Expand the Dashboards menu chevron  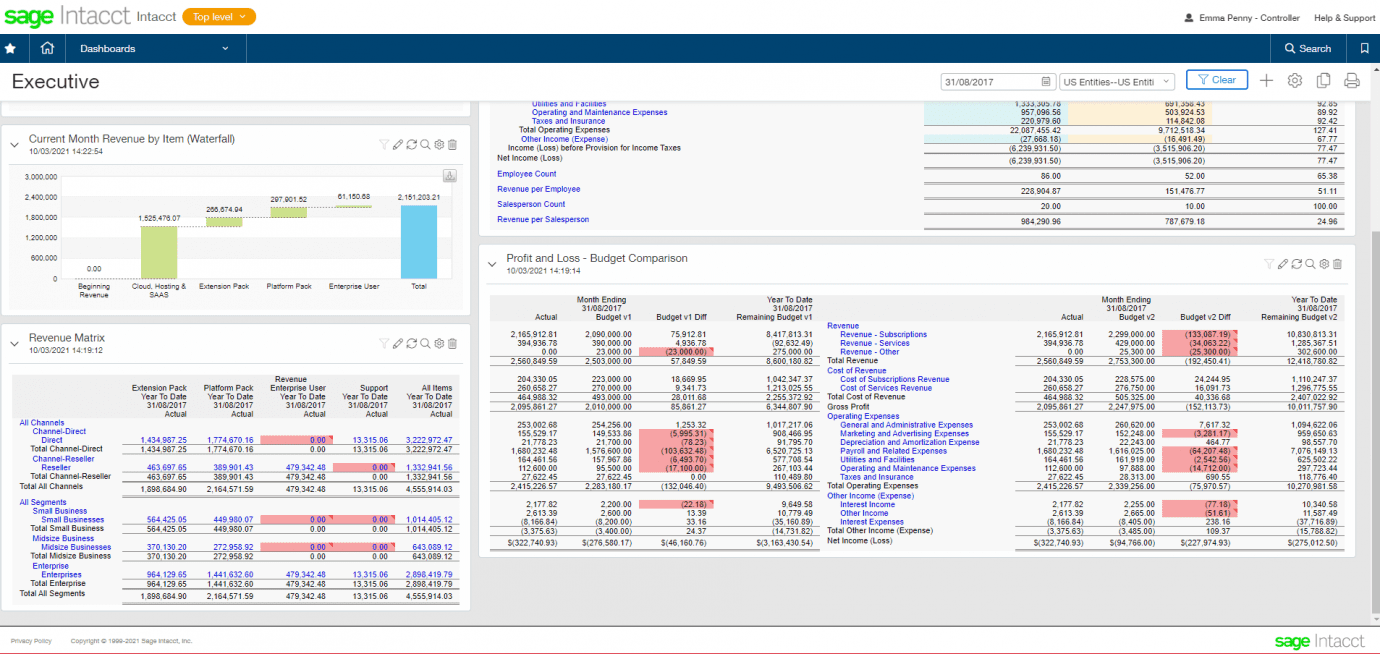pos(226,47)
